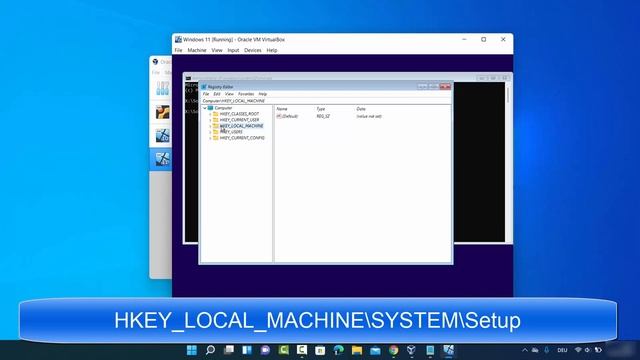Click the command prompt vertical scrollbar
This screenshot has height=360, width=640.
tap(509, 162)
